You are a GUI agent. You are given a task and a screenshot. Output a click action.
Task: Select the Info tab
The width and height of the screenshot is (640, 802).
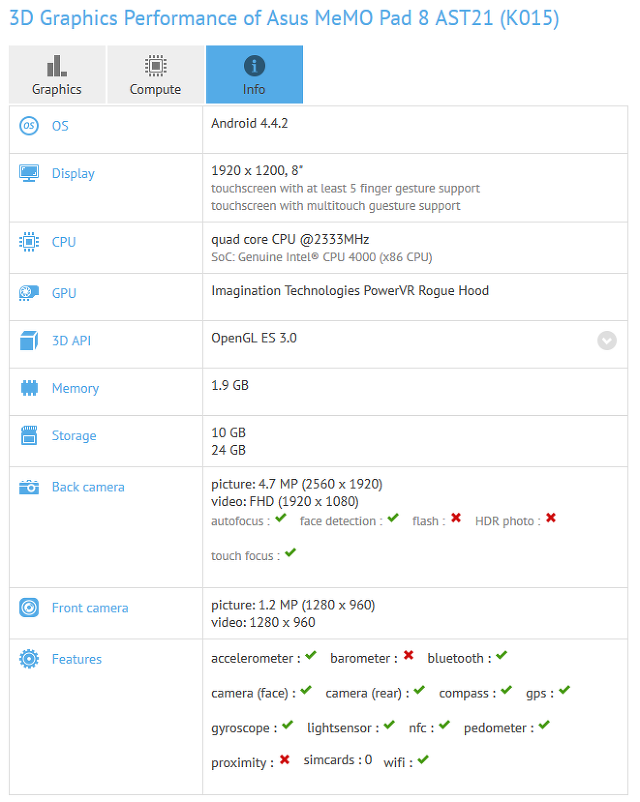(254, 74)
